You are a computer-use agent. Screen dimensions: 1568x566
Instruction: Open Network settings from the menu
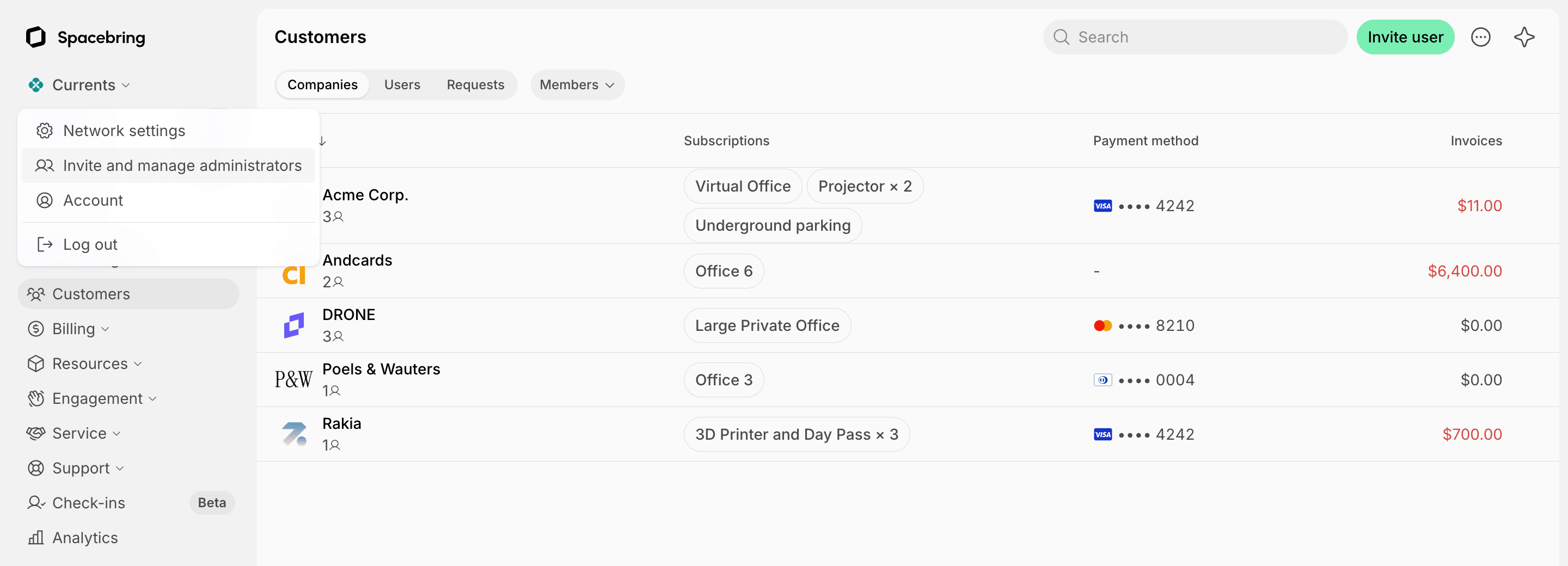(x=169, y=131)
